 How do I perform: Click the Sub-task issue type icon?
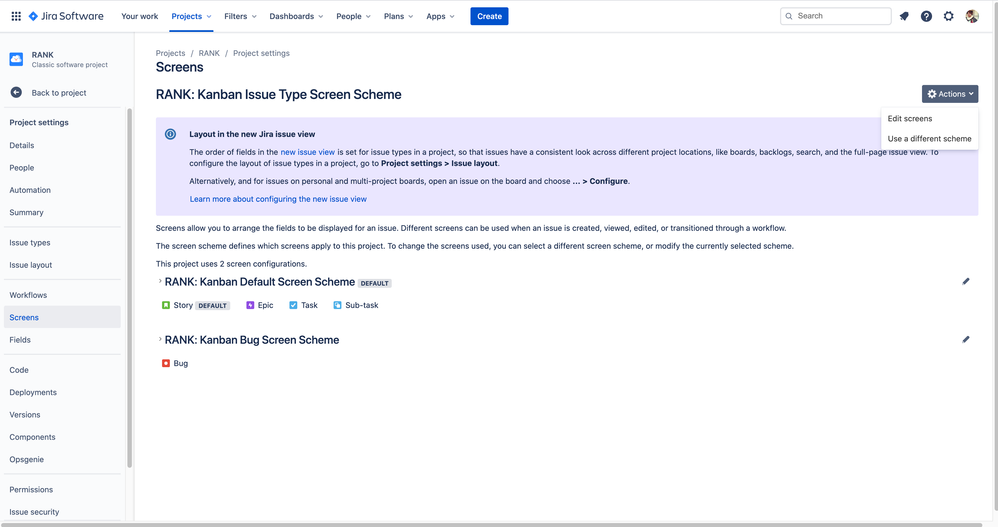(337, 306)
